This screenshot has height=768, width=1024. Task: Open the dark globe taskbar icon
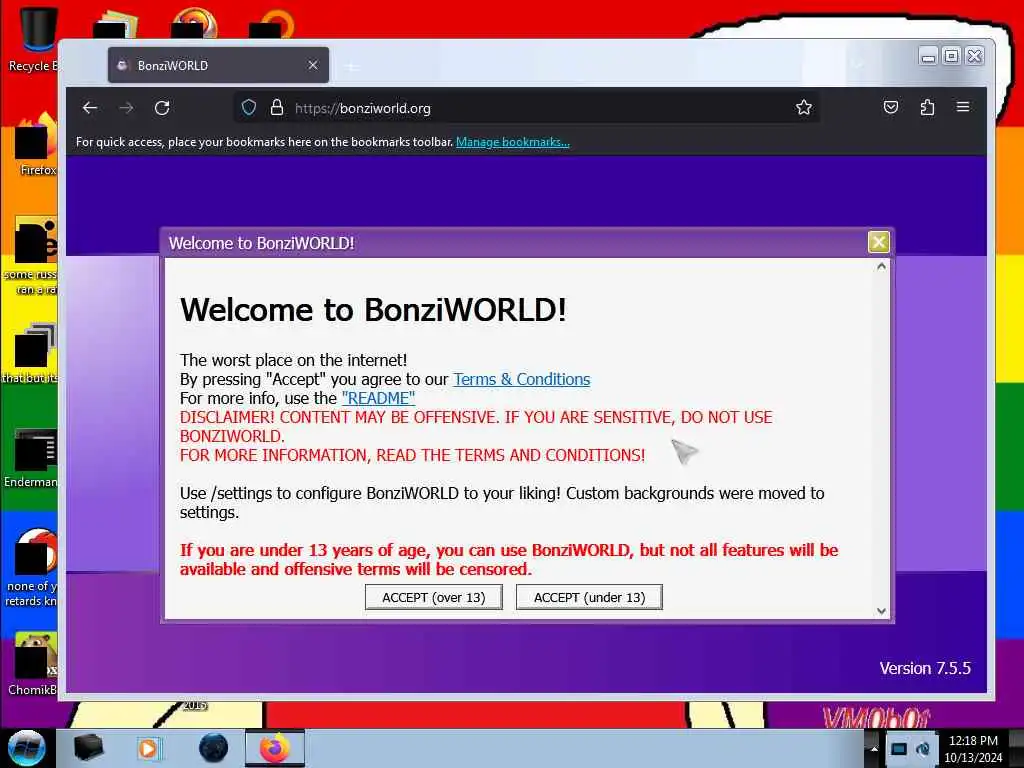213,748
